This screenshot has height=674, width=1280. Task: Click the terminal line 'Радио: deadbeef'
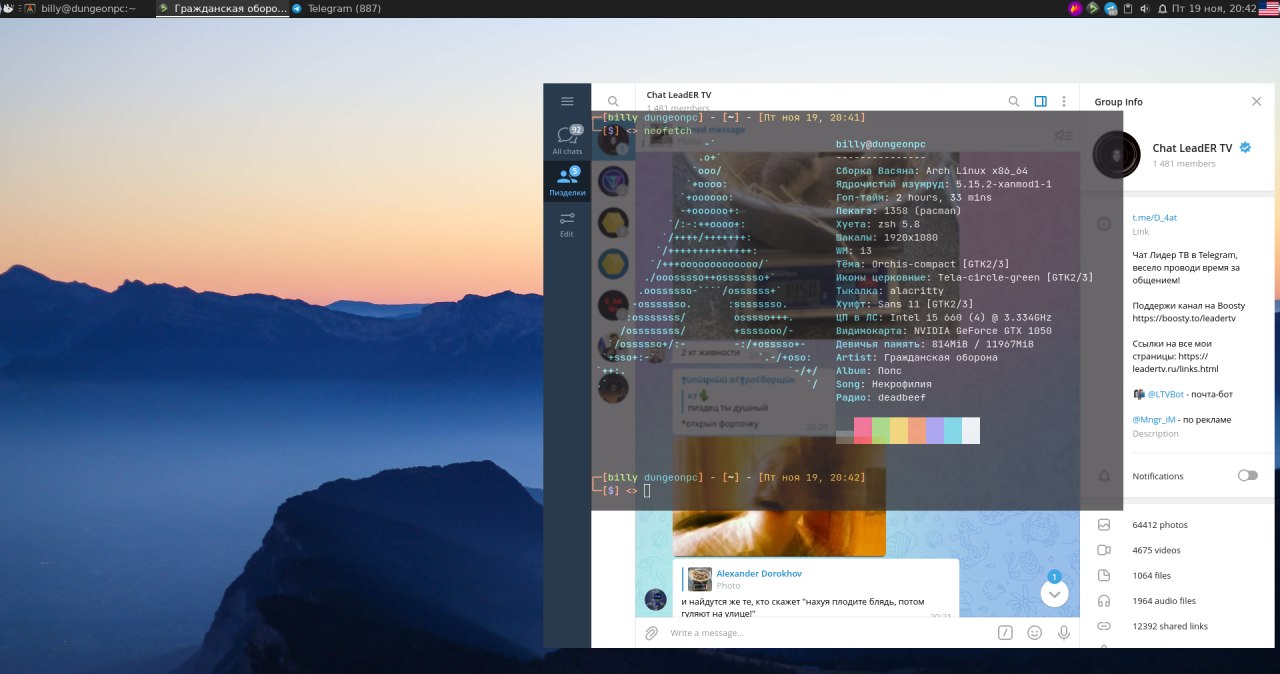881,397
